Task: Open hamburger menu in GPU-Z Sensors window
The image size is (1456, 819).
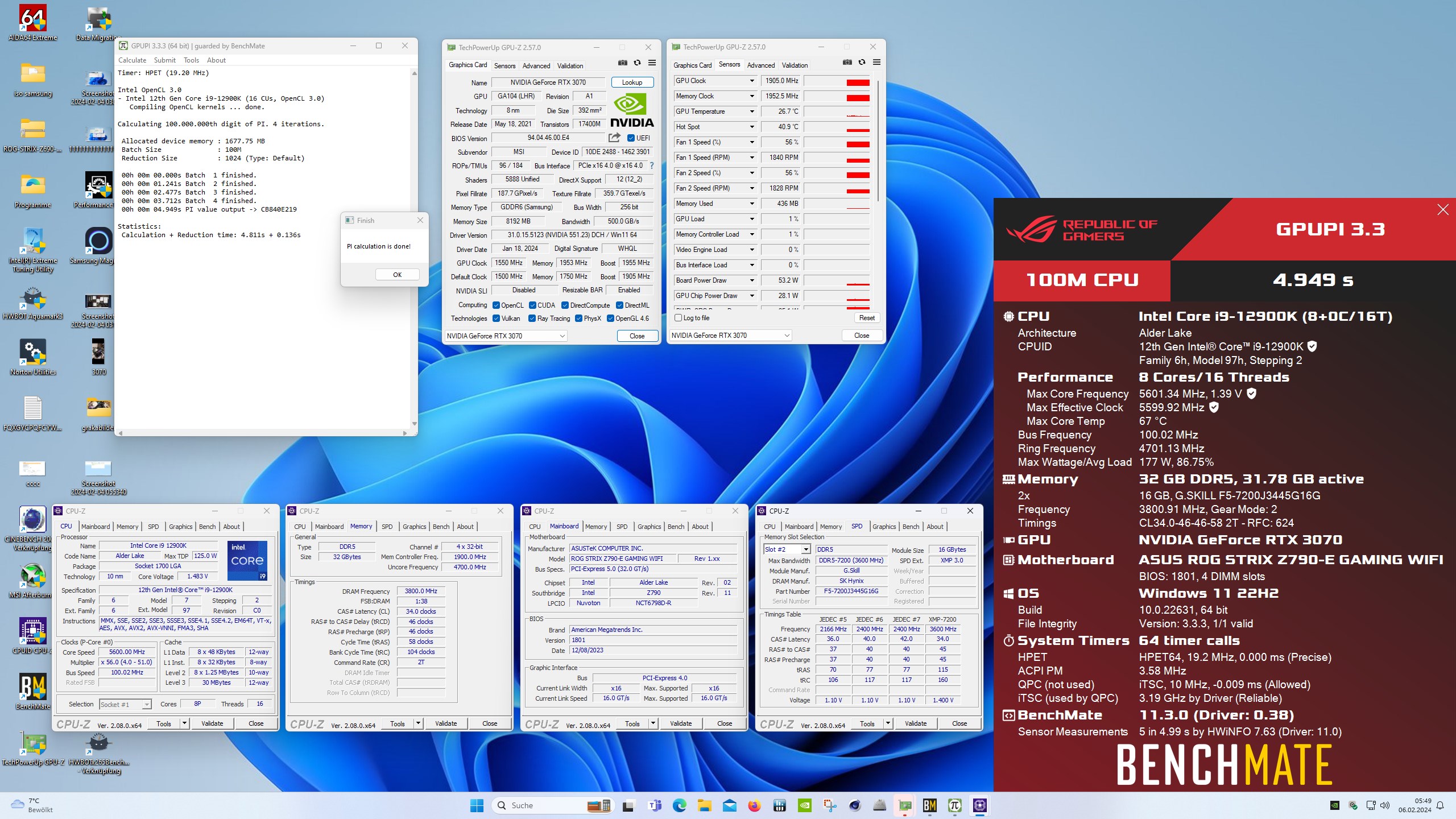Action: coord(876,62)
